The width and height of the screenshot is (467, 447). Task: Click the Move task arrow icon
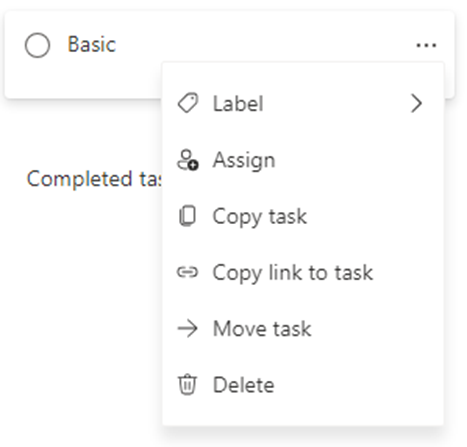pyautogui.click(x=187, y=329)
